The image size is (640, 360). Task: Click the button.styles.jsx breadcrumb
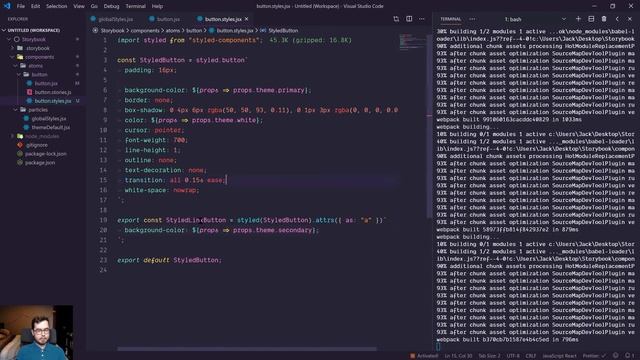coord(235,31)
